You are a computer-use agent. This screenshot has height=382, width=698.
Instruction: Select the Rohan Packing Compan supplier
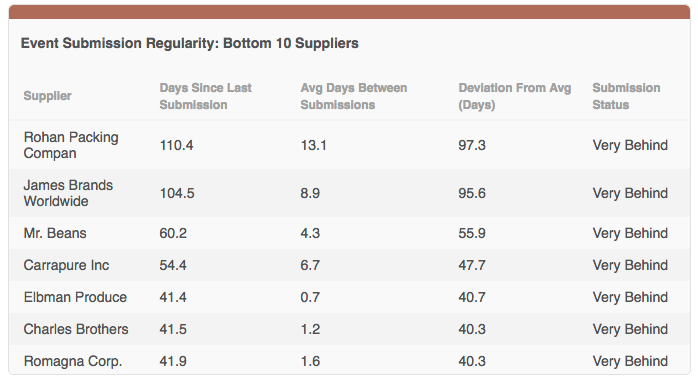[x=71, y=145]
